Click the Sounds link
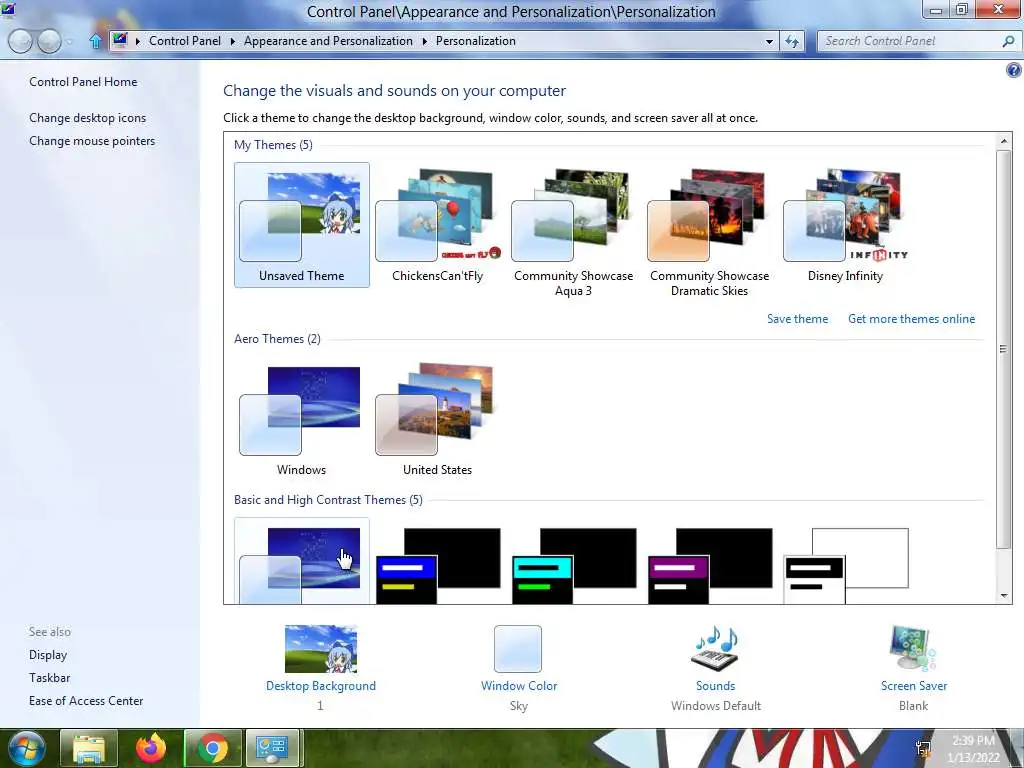The image size is (1024, 768). pos(716,686)
